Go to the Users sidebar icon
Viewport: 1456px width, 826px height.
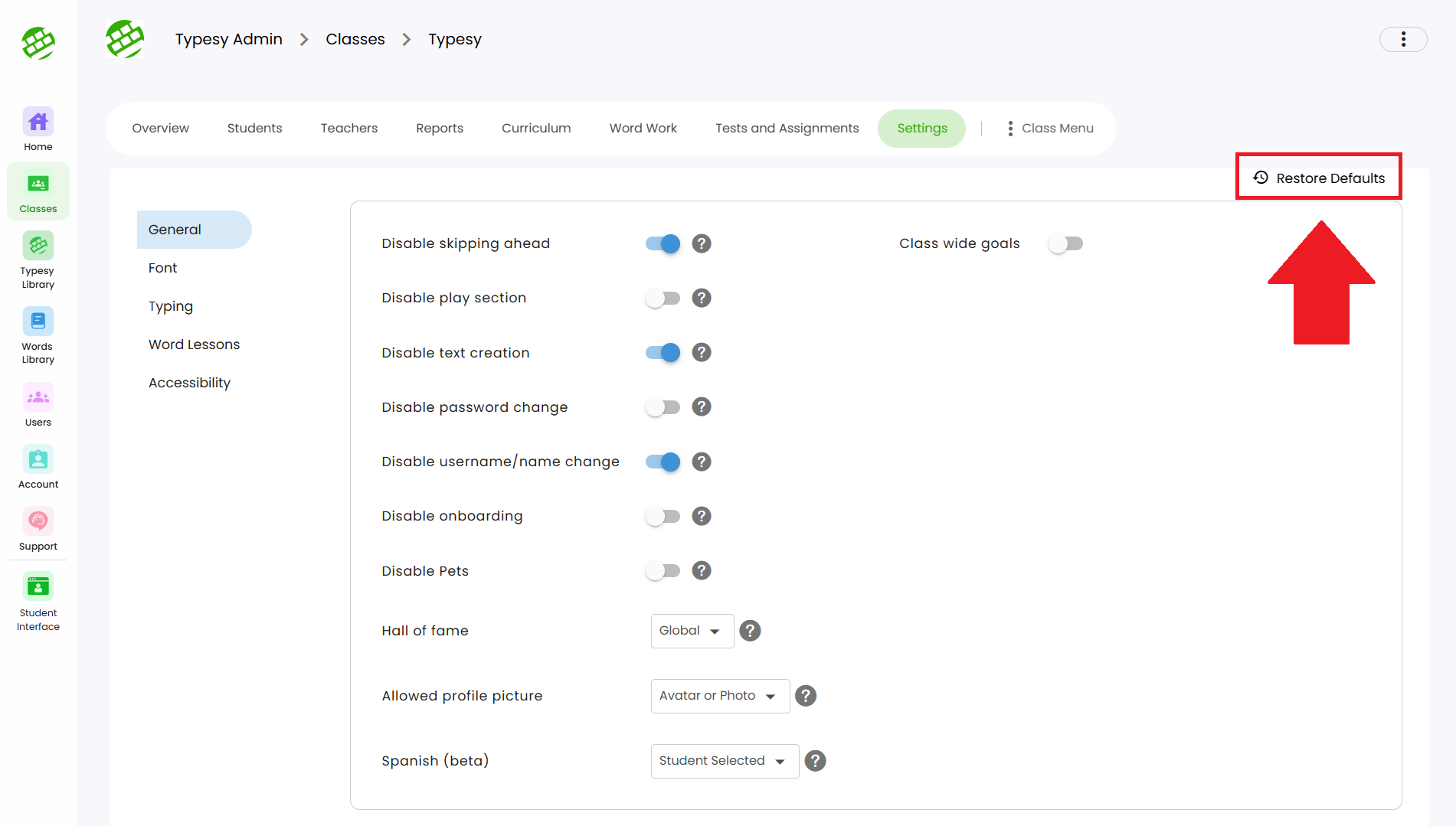click(x=38, y=398)
